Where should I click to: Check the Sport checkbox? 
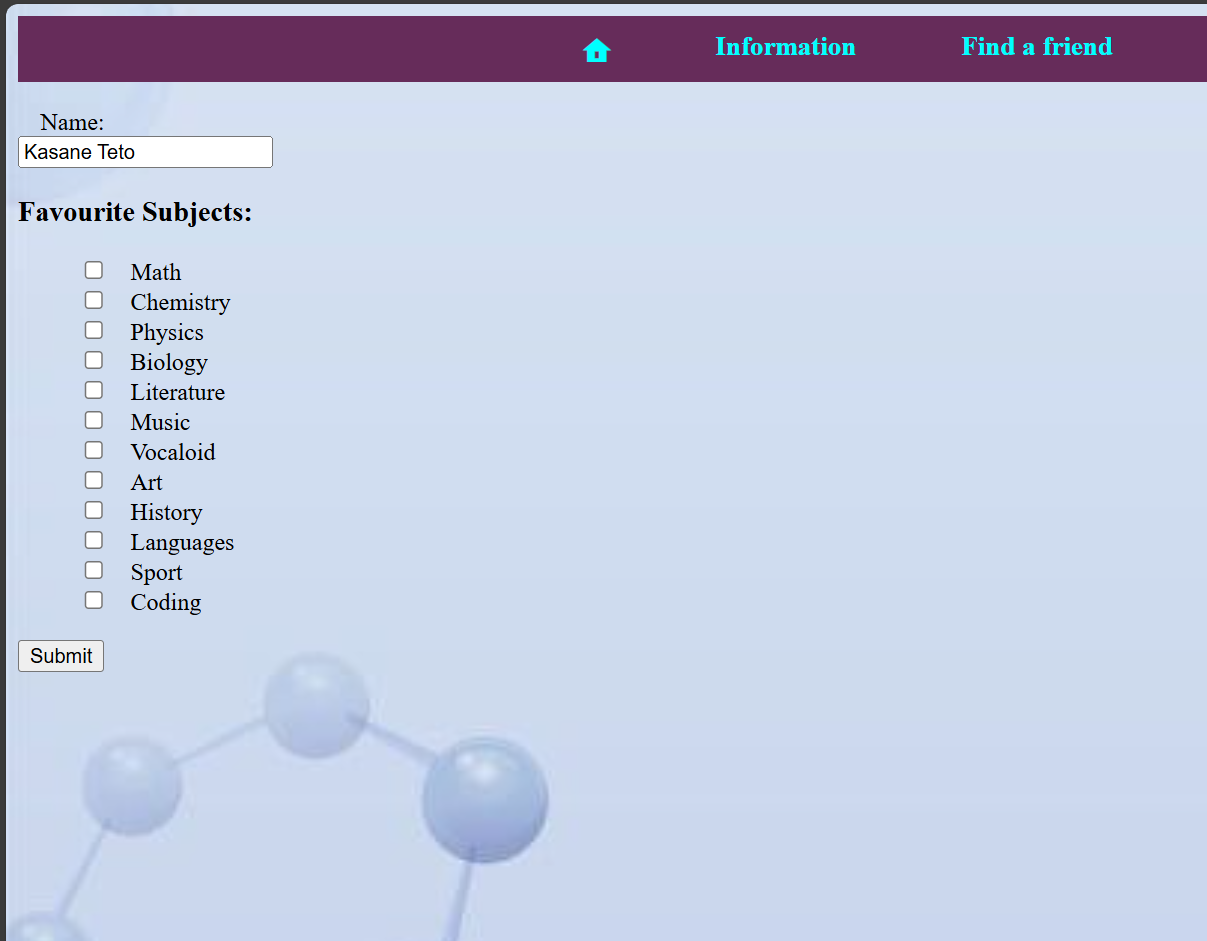tap(94, 570)
